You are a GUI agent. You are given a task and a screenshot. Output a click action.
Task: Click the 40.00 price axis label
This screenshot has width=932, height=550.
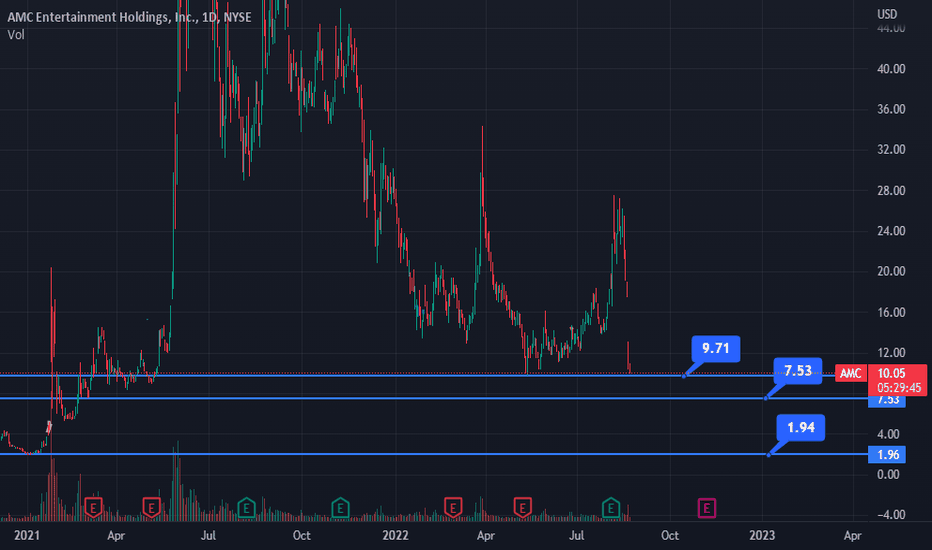(x=891, y=69)
